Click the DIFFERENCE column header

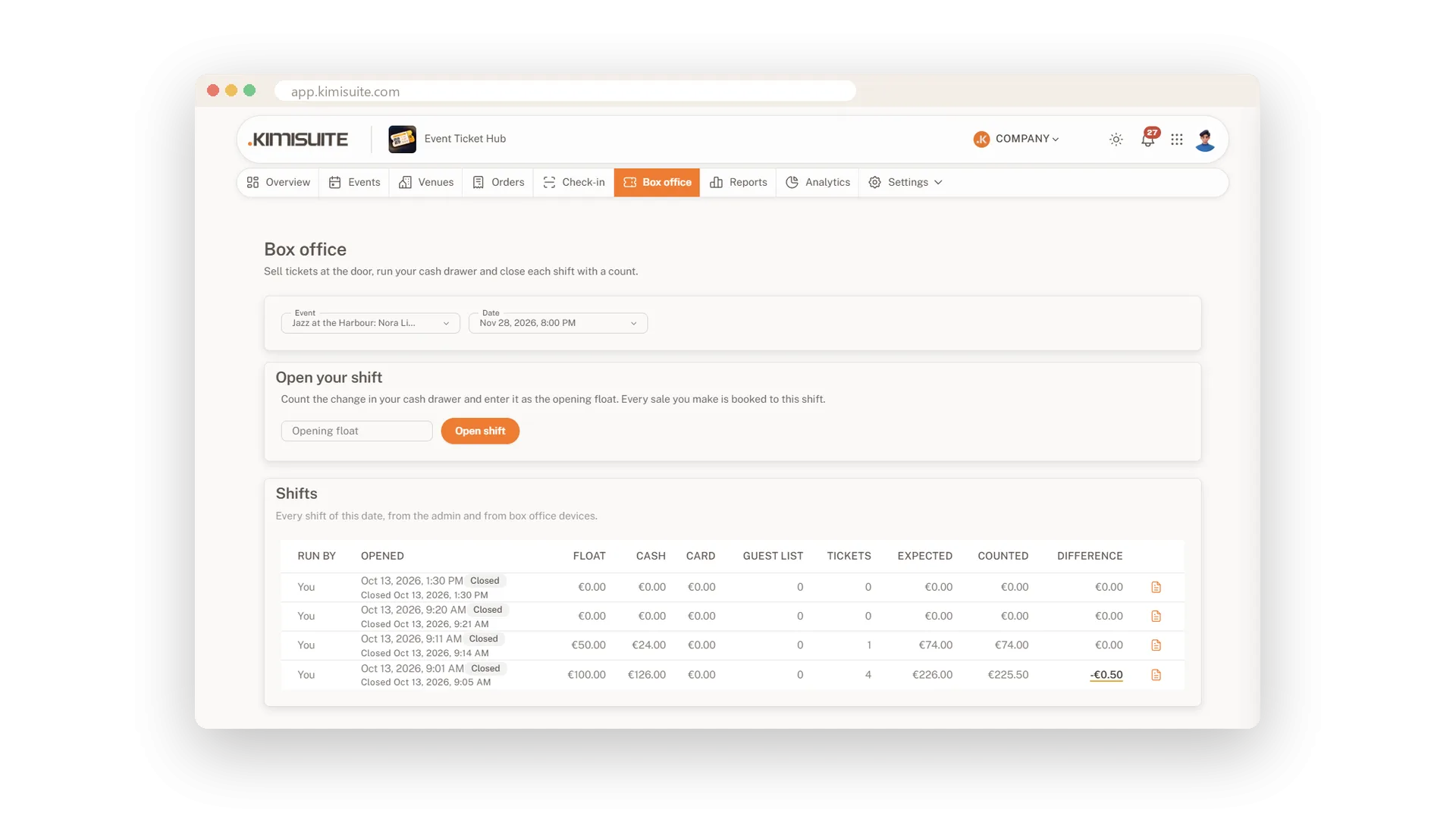click(1090, 556)
